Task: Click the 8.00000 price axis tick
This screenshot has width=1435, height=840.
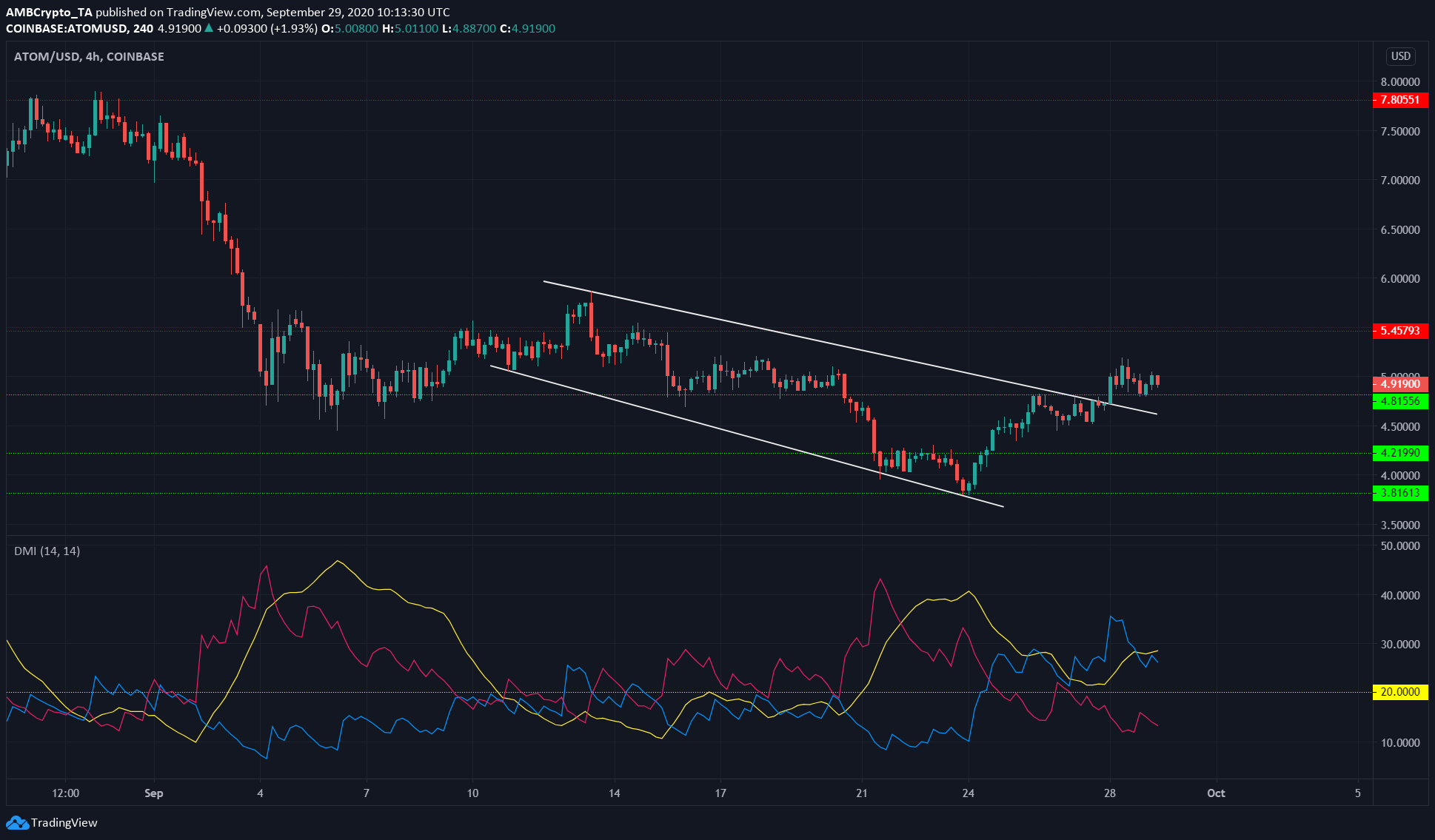Action: point(1400,82)
